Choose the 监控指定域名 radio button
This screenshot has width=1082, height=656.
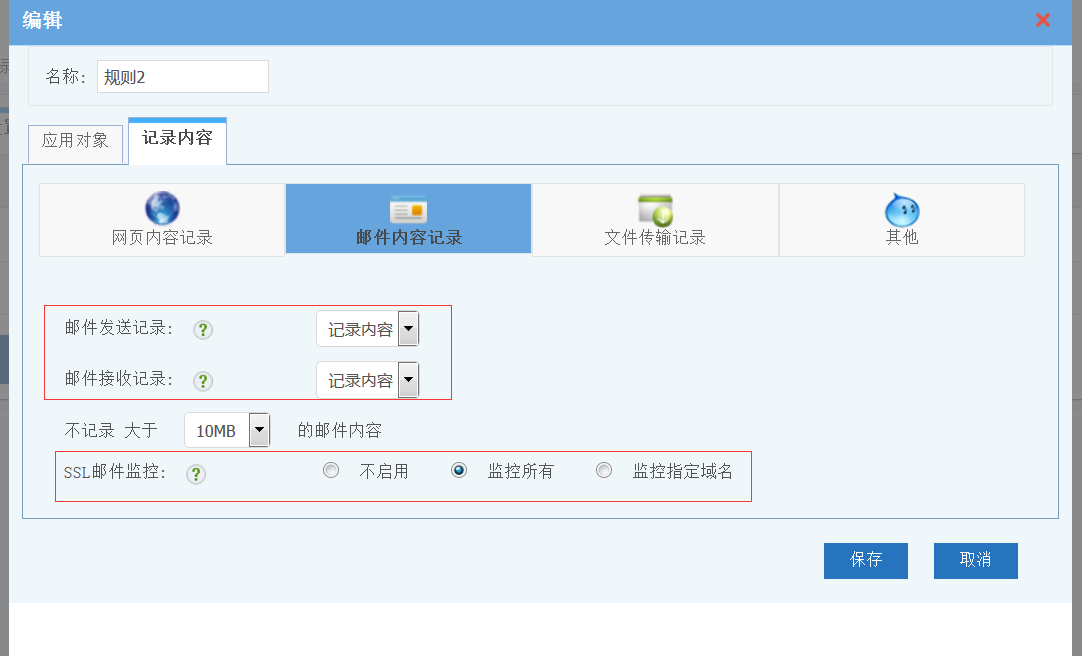point(604,471)
